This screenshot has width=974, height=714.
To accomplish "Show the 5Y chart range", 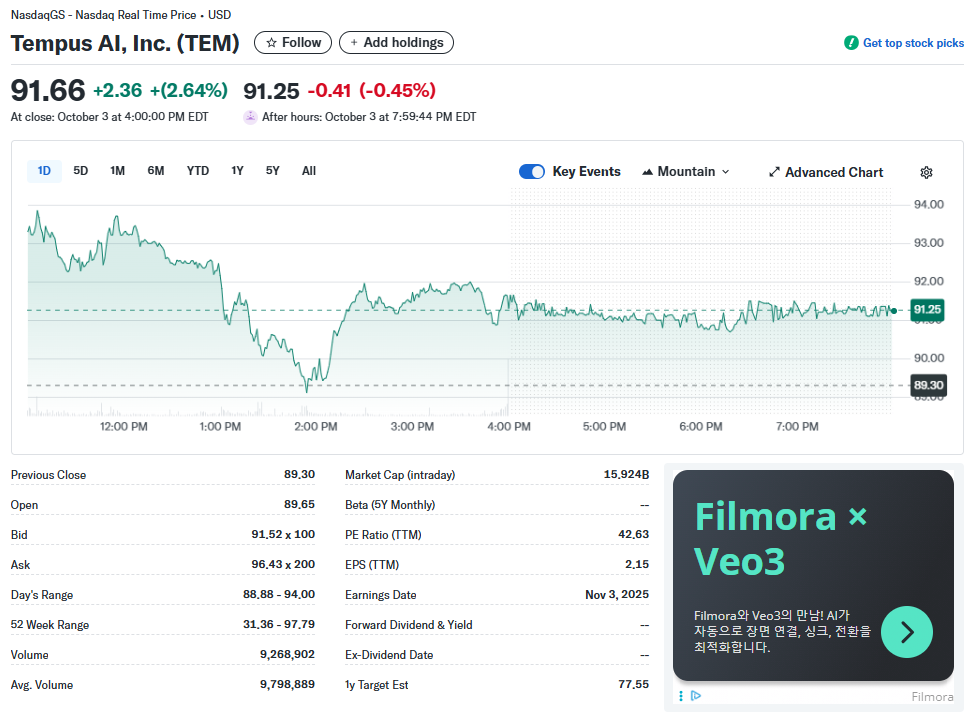I will click(x=273, y=171).
